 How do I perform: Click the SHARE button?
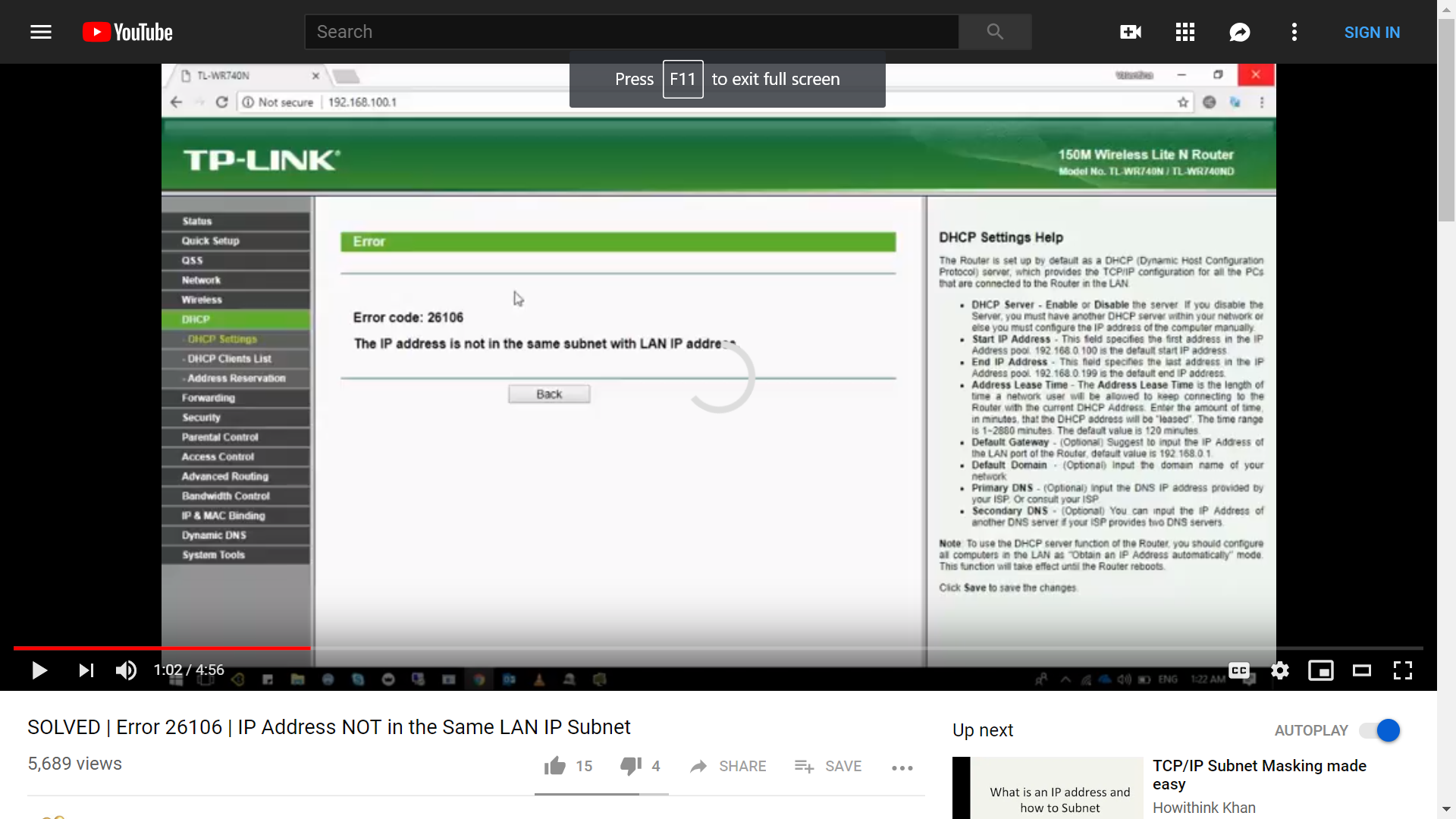point(728,766)
